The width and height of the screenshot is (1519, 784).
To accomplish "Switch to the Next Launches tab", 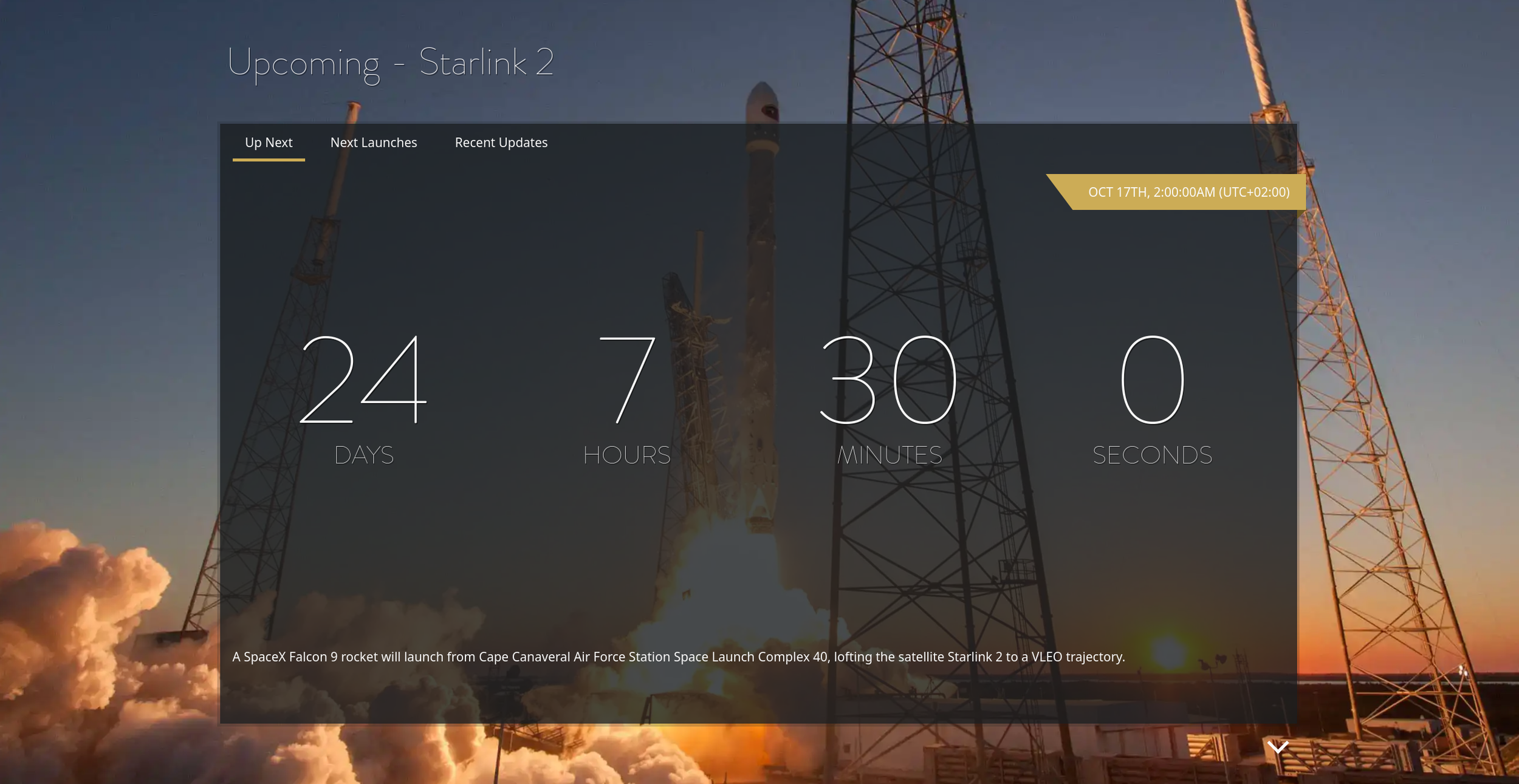I will coord(374,143).
